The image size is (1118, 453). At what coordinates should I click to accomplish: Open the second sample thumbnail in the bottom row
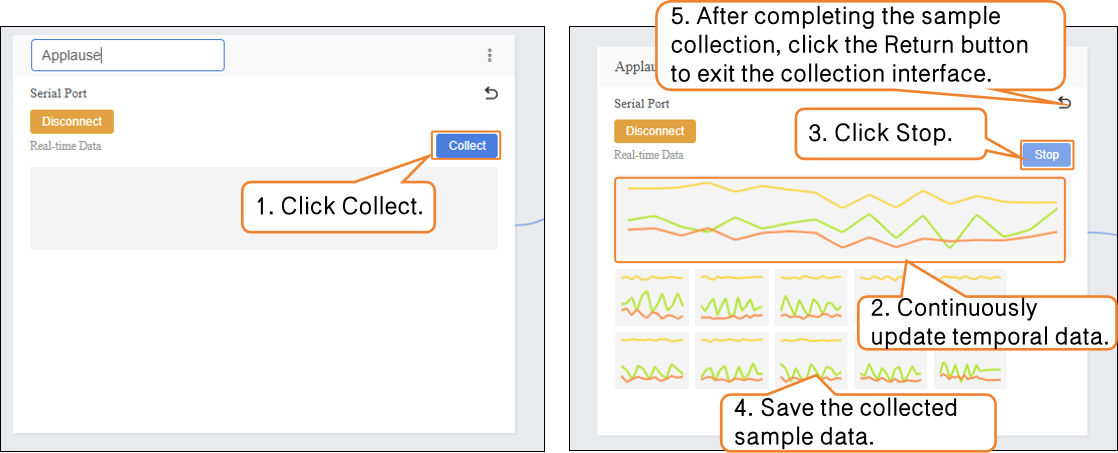pyautogui.click(x=731, y=361)
